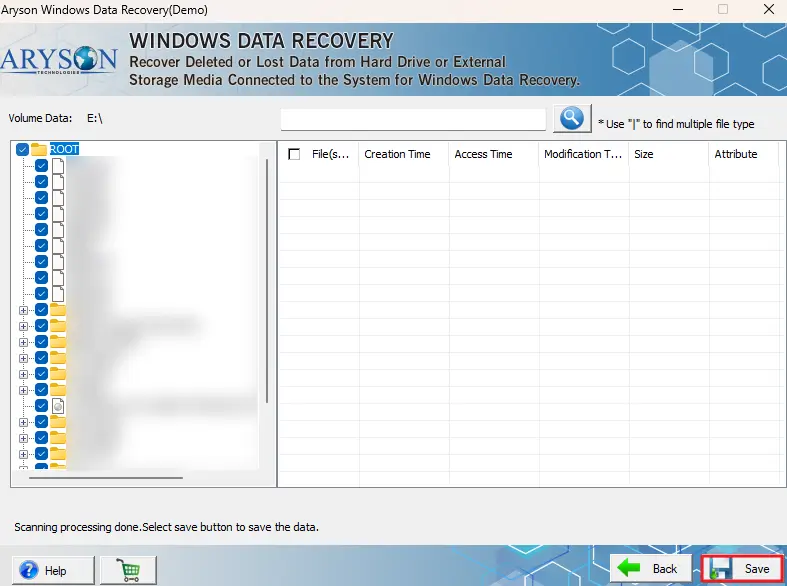787x586 pixels.
Task: Sort by the Attribute column header
Action: [743, 154]
